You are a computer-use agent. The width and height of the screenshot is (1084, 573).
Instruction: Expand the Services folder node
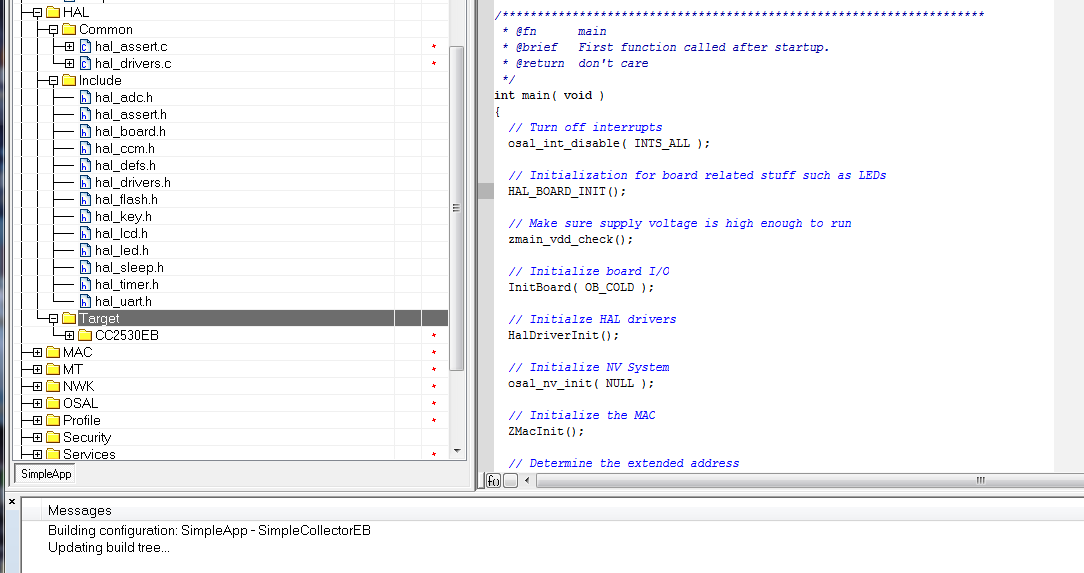click(x=37, y=454)
